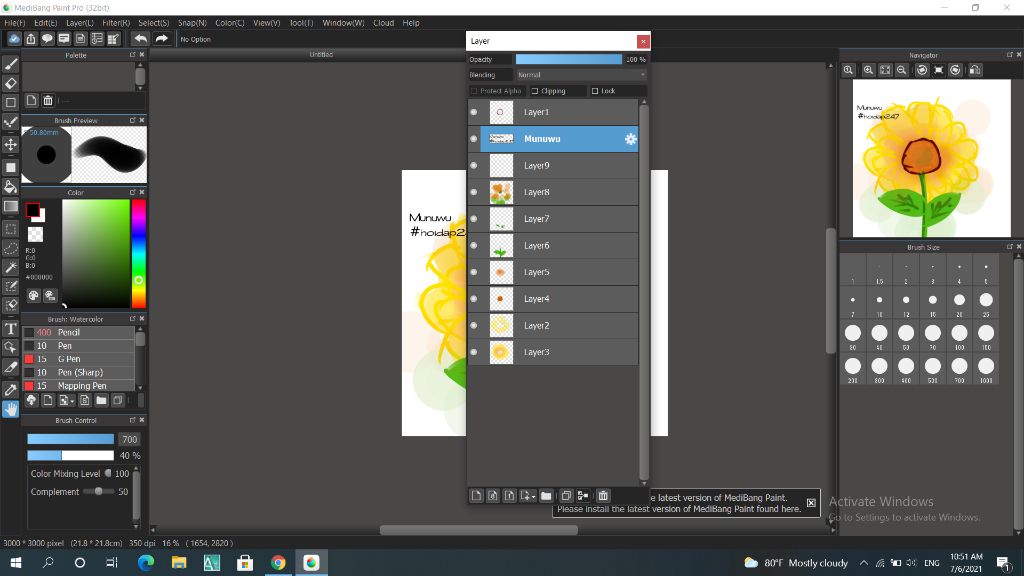This screenshot has height=576, width=1024.
Task: Select the Eyedropper tool
Action: (x=10, y=390)
